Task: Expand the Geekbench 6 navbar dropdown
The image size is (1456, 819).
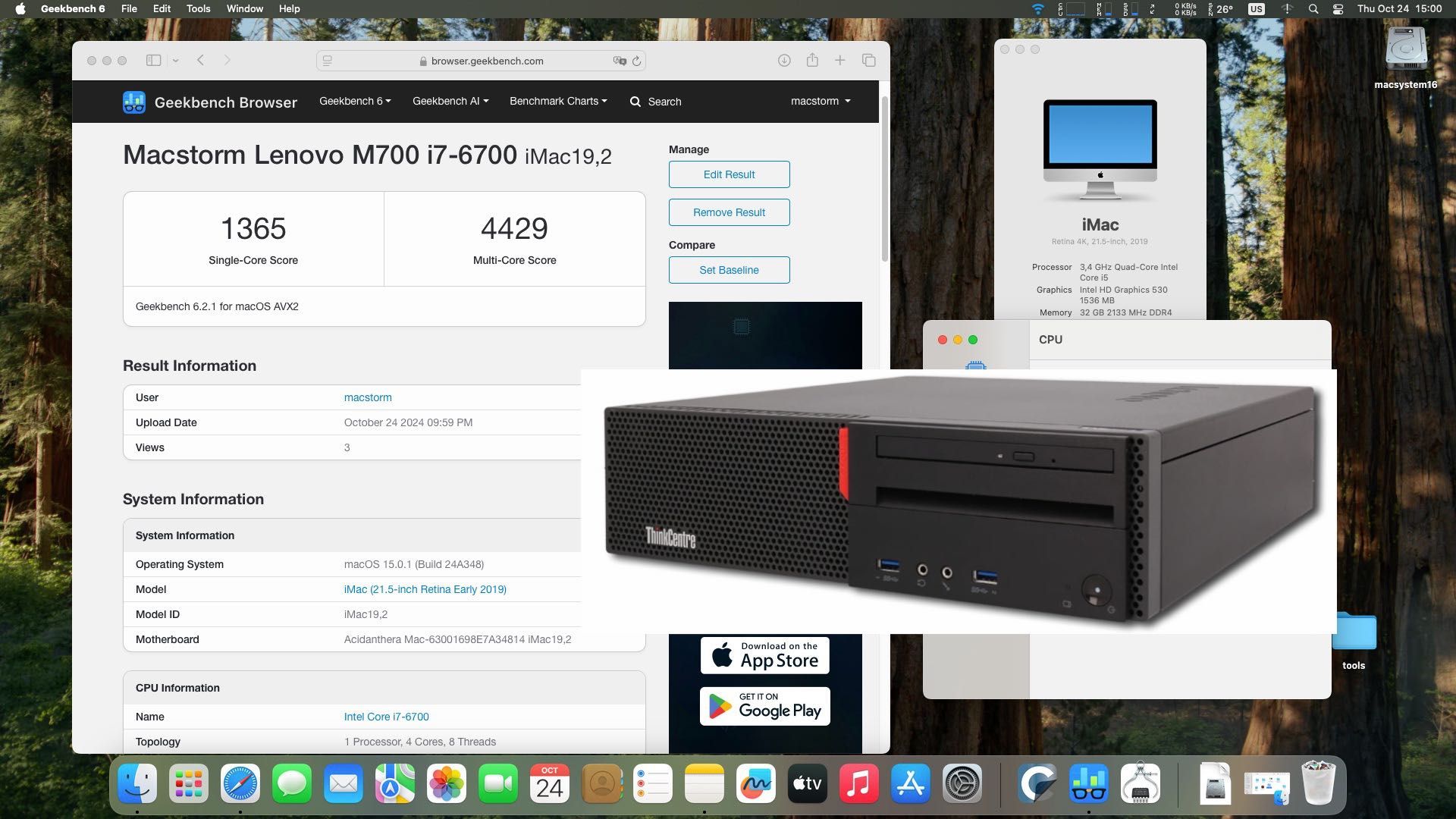Action: point(355,101)
